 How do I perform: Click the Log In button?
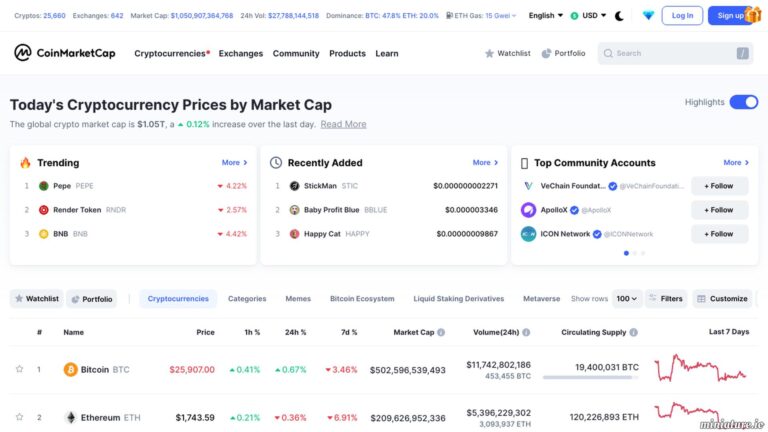(x=682, y=16)
